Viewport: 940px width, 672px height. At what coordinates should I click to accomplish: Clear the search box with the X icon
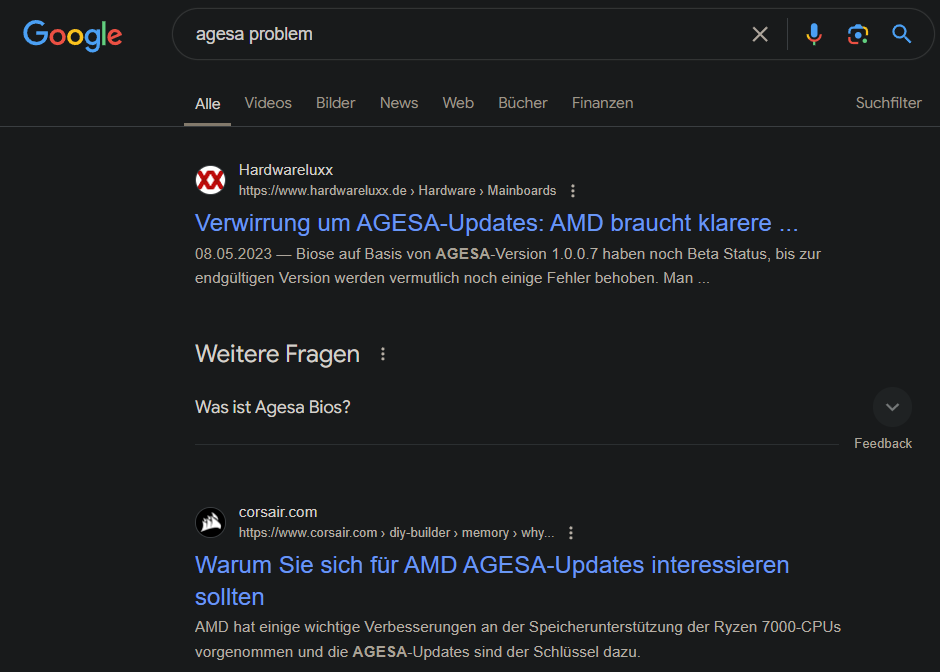click(760, 34)
